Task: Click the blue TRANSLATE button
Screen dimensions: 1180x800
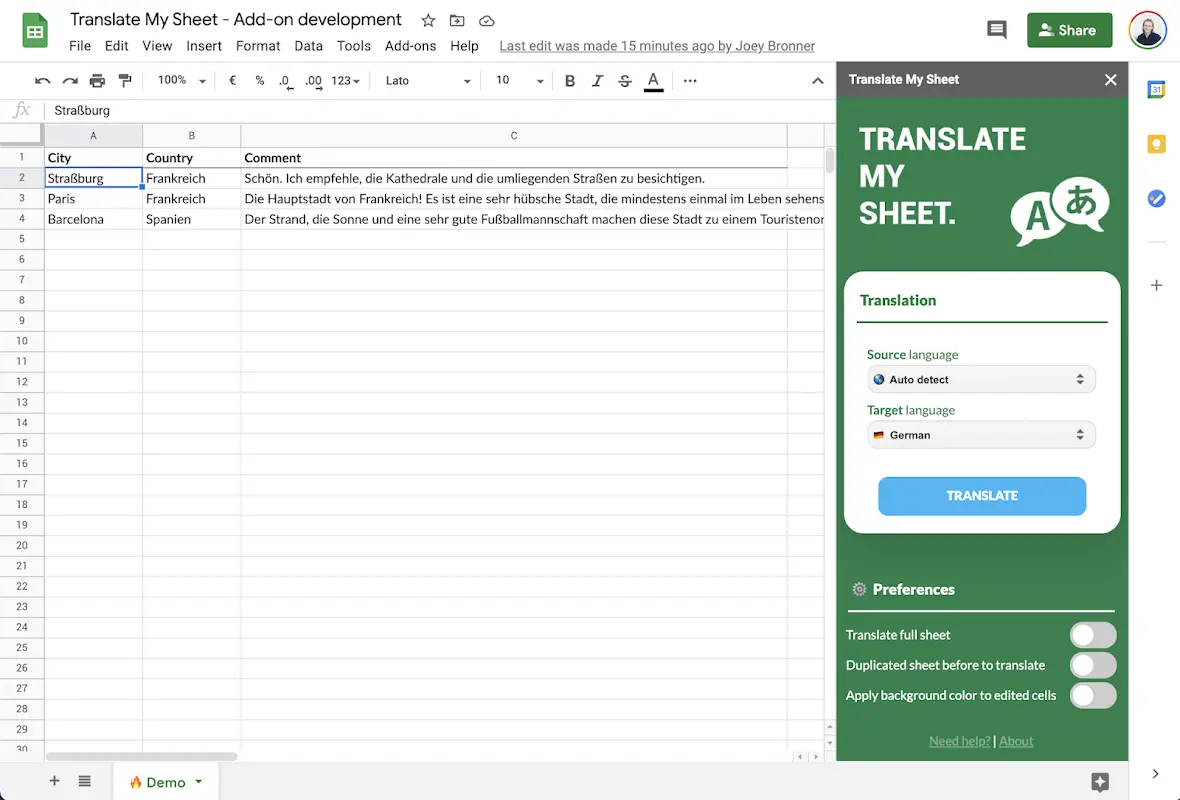Action: click(981, 496)
